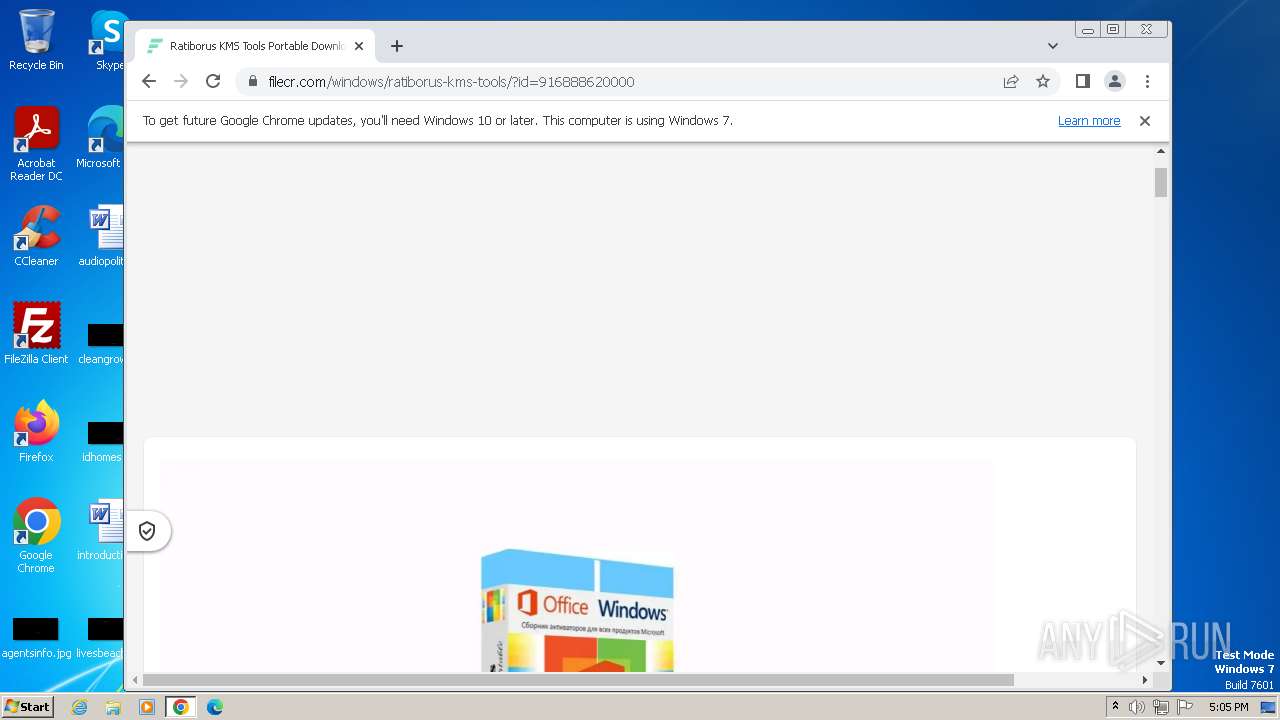This screenshot has height=720, width=1280.
Task: Click the vertical scrollbar down arrow
Action: pyautogui.click(x=1161, y=663)
